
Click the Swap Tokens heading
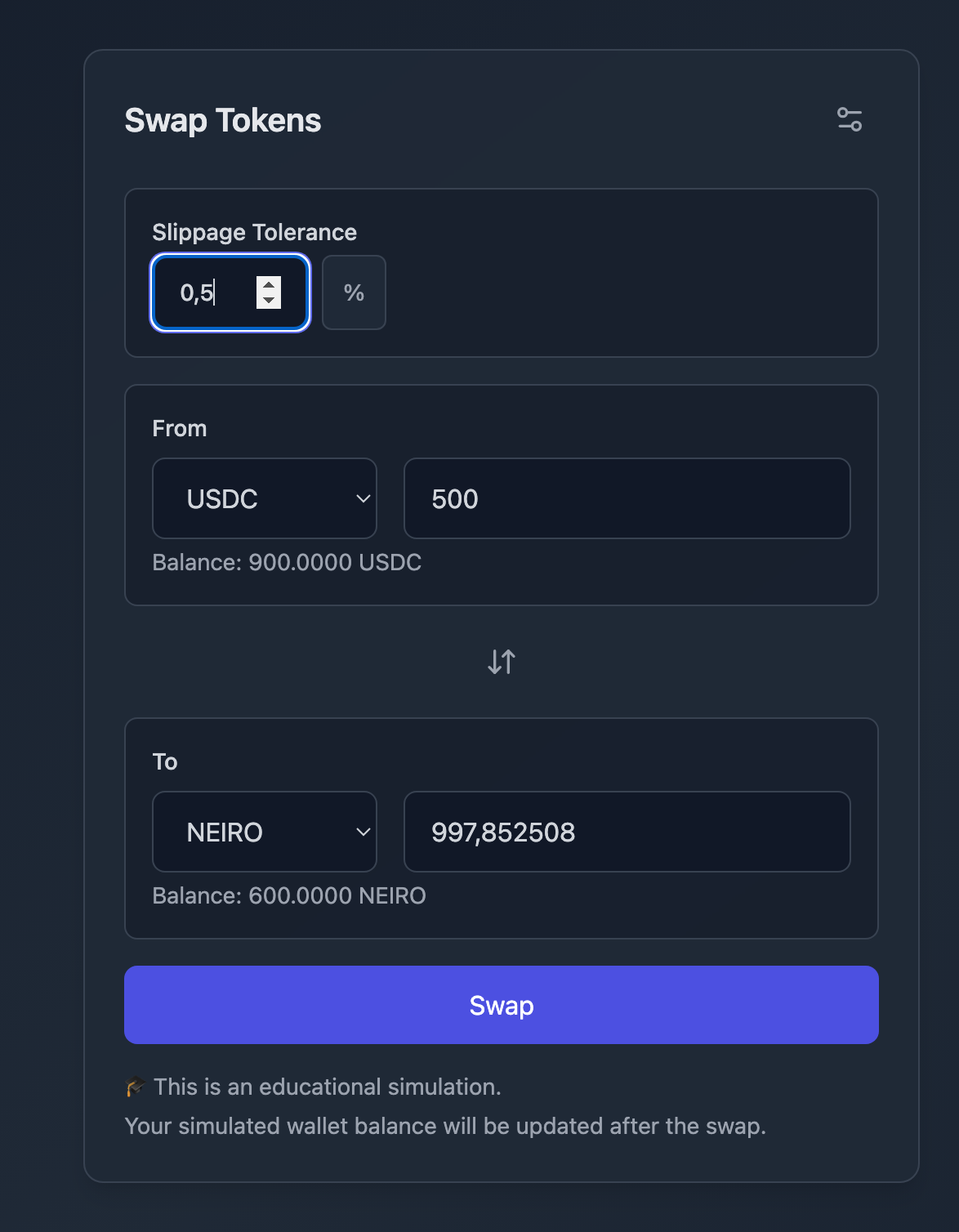[x=223, y=121]
